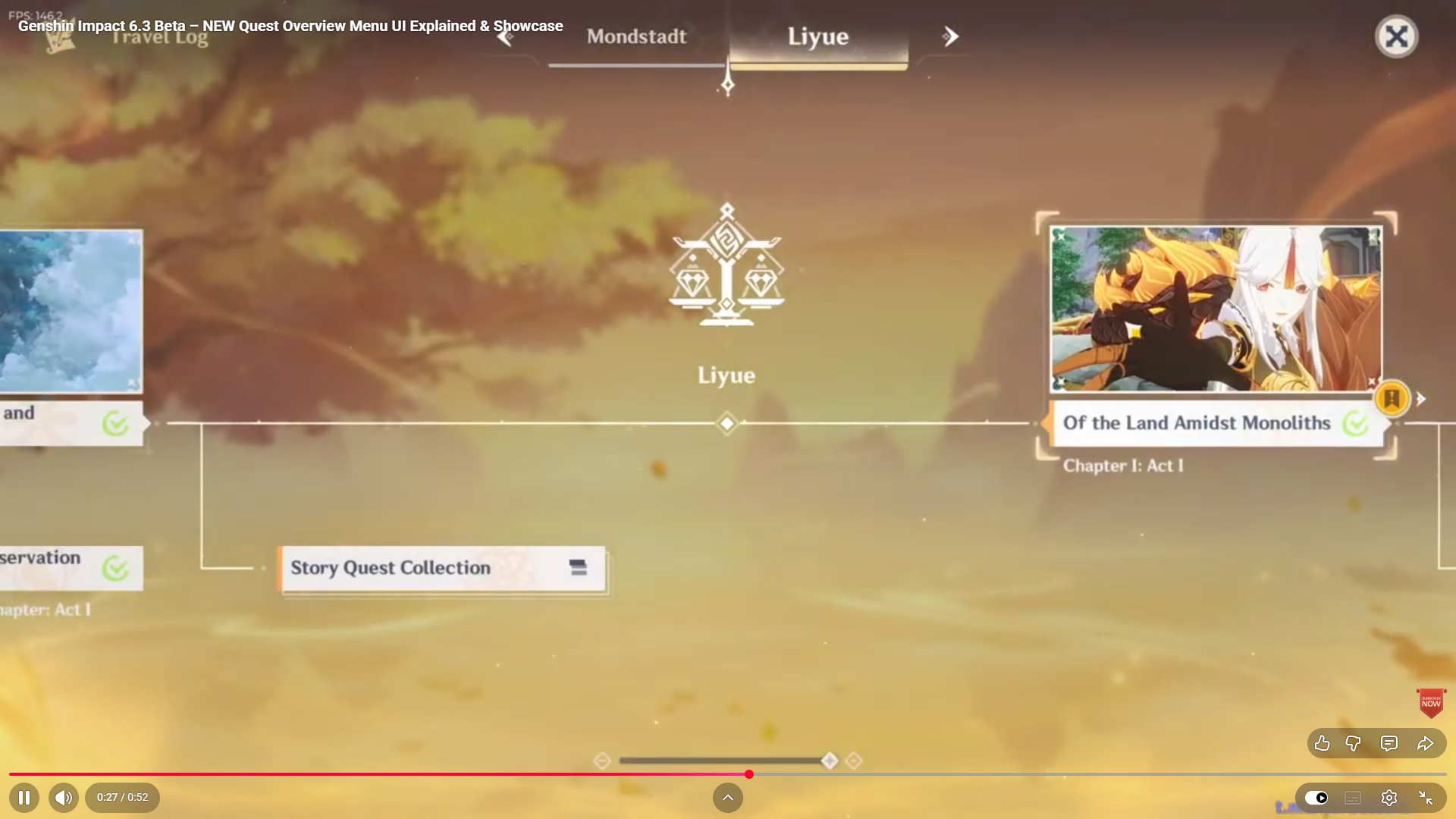Screen dimensions: 1456x819
Task: Mute the video volume
Action: coord(64,798)
